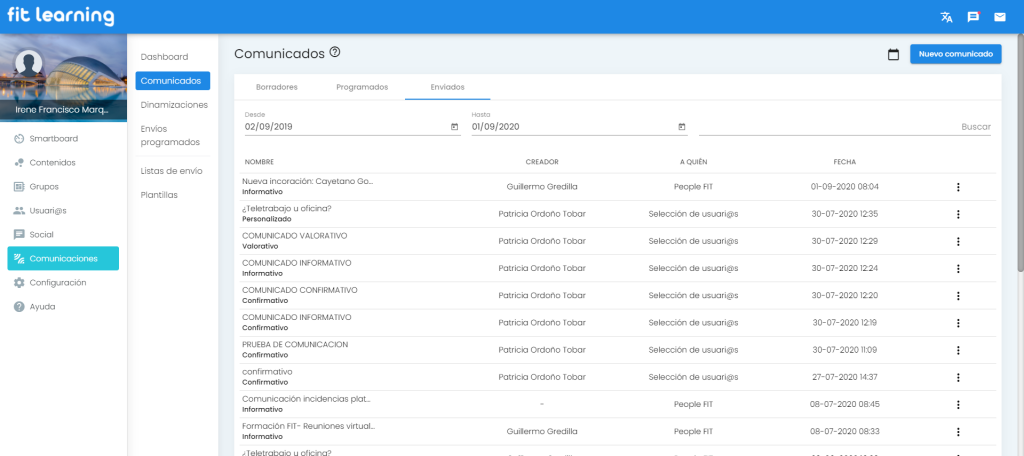The image size is (1024, 456).
Task: Expand three-dot menu for PRUEBA DE COMUNICACION
Action: [958, 350]
